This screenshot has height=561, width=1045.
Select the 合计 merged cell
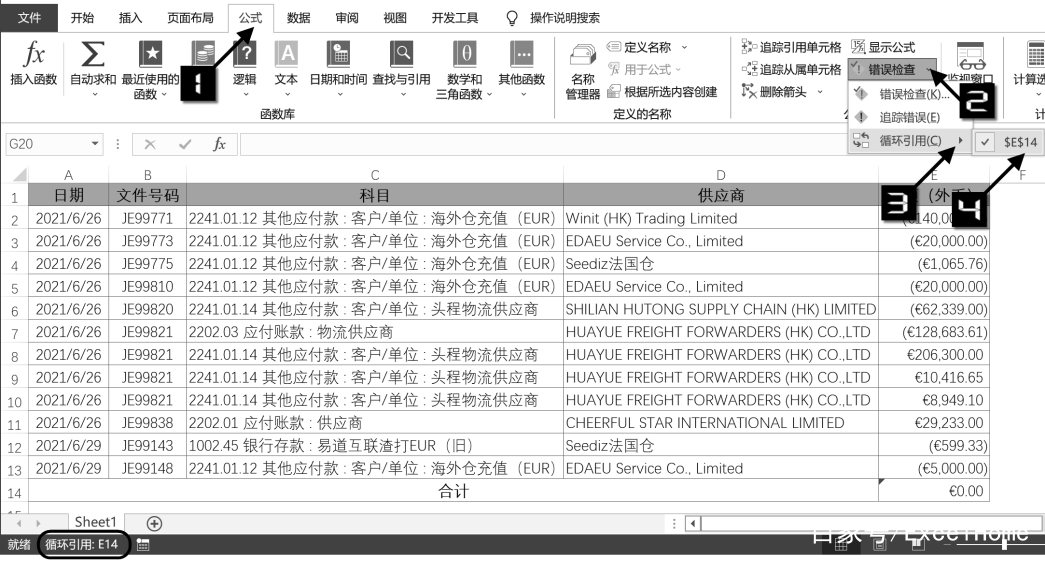pos(454,491)
